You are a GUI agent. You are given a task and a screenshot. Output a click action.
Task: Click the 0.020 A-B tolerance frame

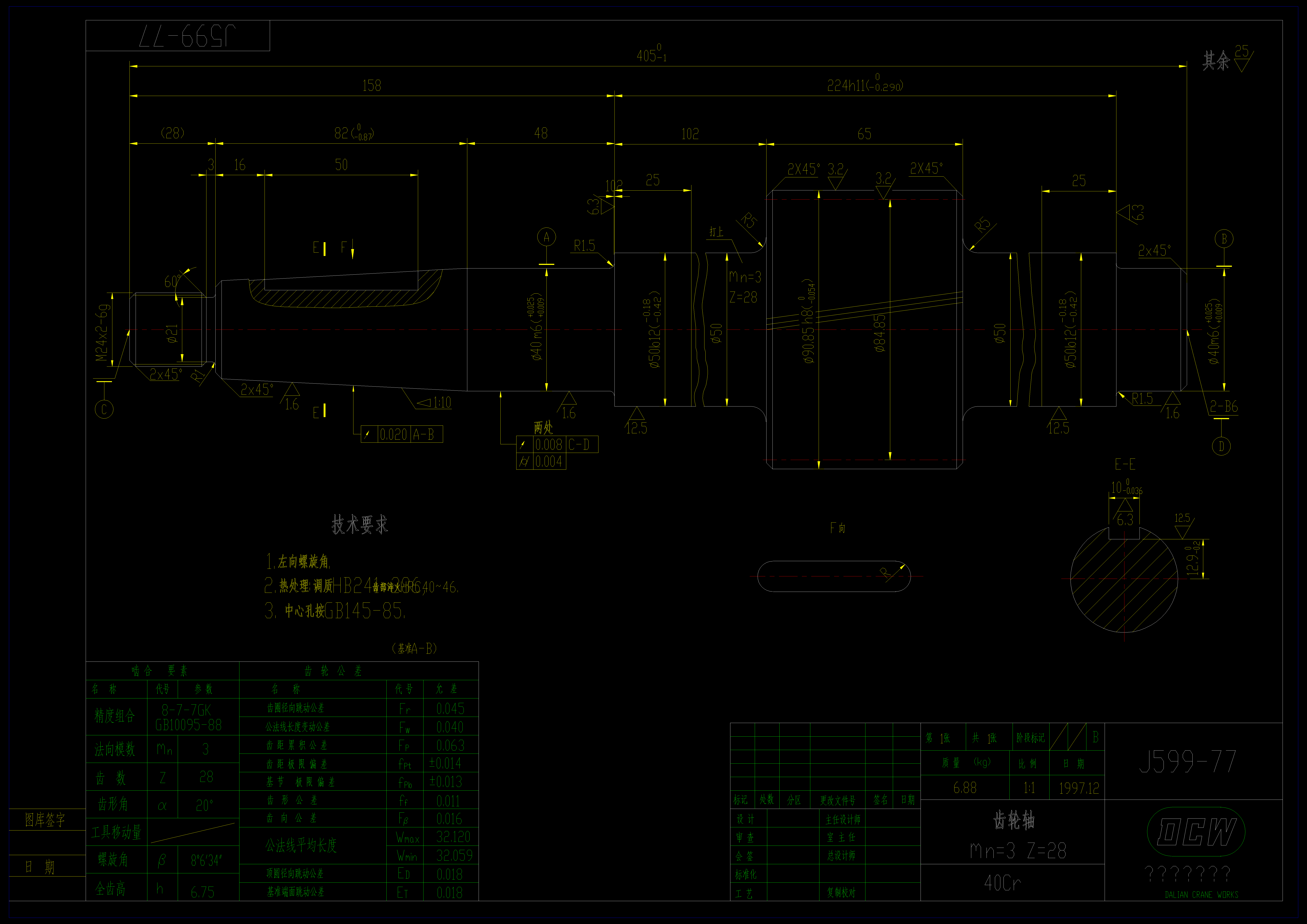click(402, 434)
